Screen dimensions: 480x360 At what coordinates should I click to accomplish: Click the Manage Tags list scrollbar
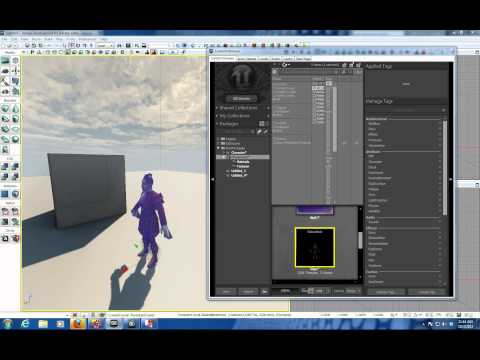pos(445,168)
